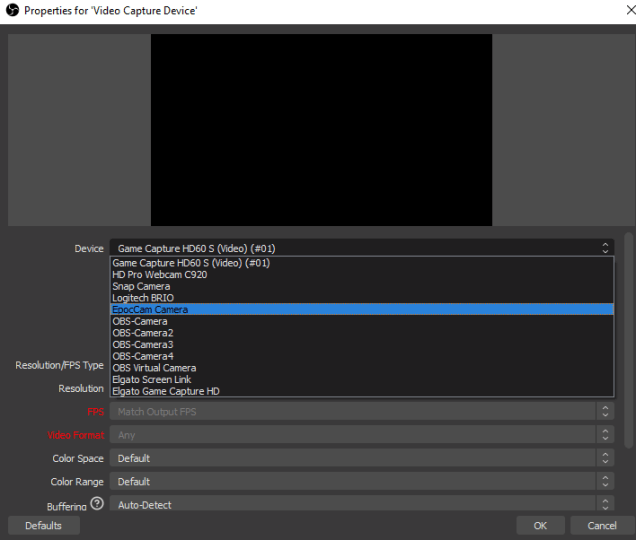This screenshot has width=636, height=540.
Task: Select Snap Camera in the list
Action: [x=361, y=287]
